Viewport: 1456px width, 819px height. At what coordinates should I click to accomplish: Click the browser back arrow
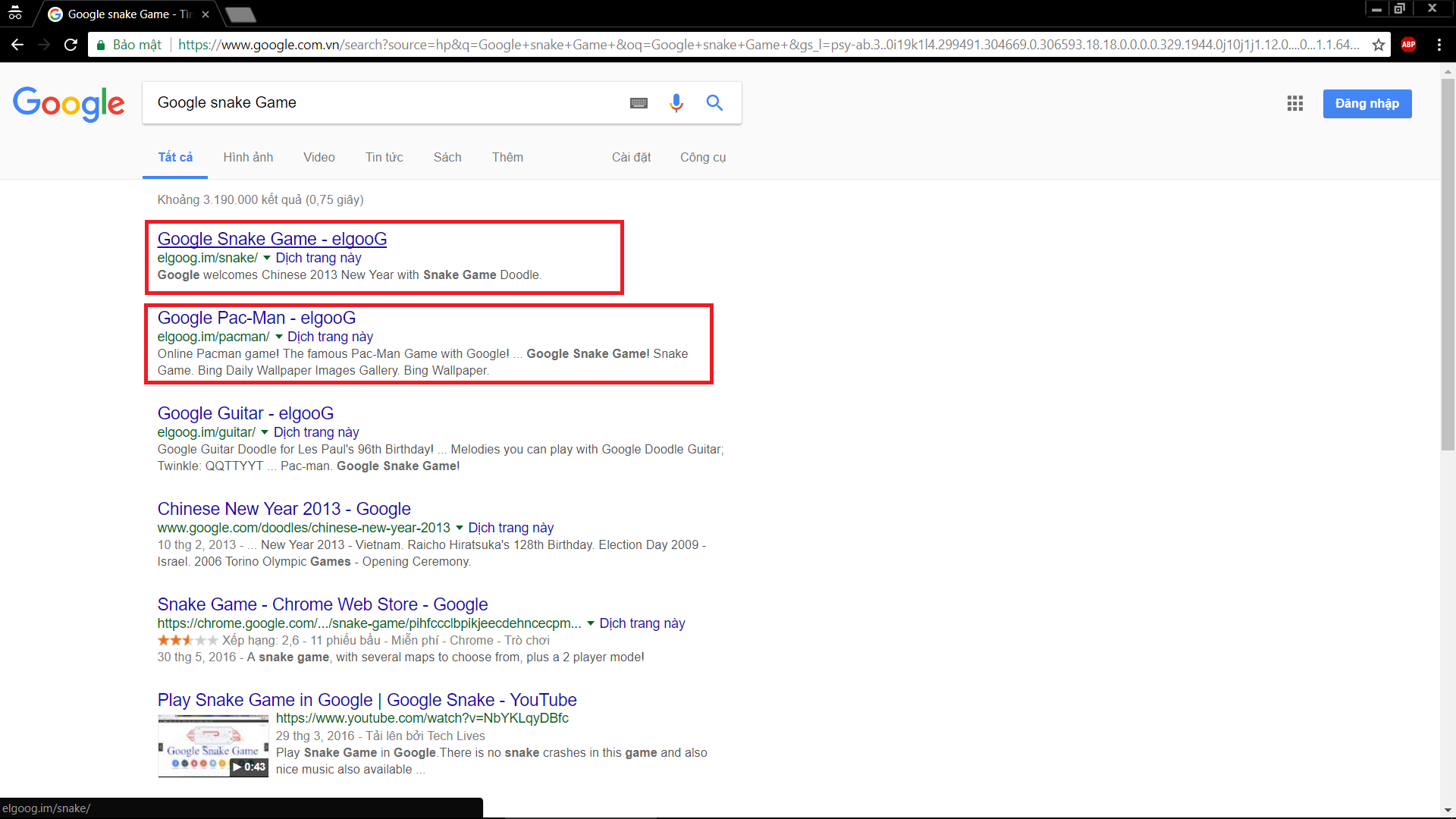[x=17, y=44]
